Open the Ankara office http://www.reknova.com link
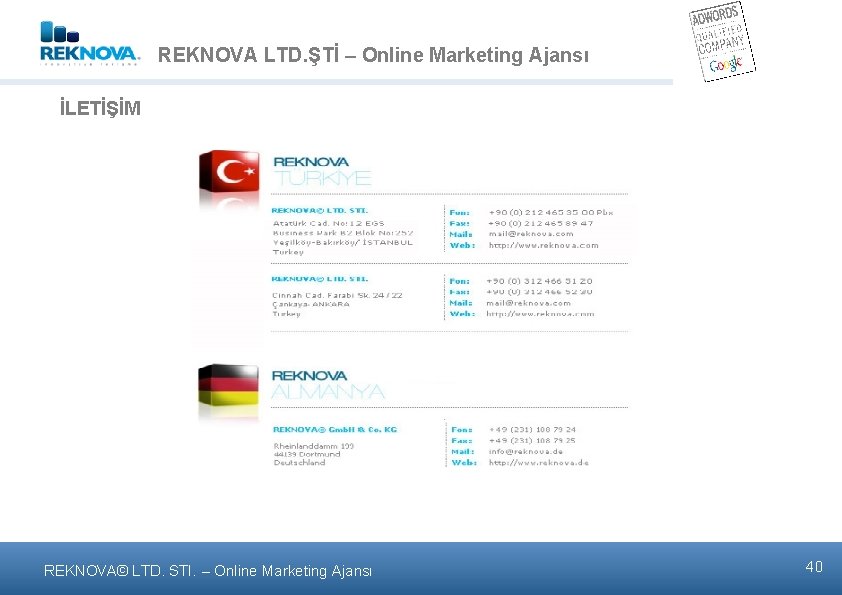Viewport: 842px width, 595px height. [540, 314]
